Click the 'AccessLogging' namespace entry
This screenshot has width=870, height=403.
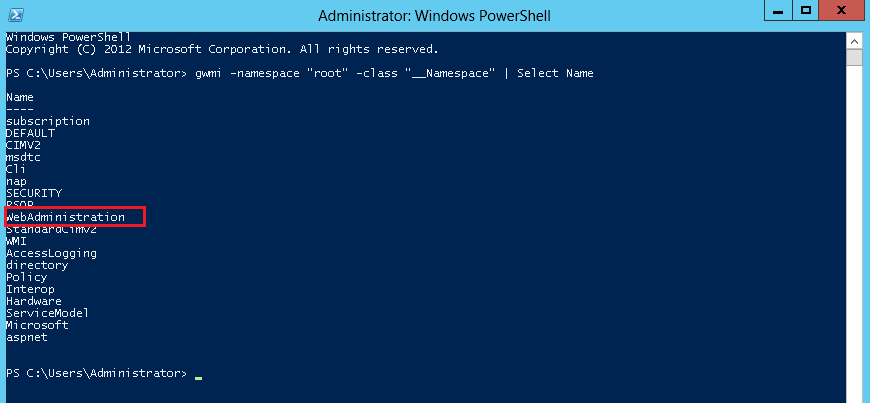(x=51, y=253)
